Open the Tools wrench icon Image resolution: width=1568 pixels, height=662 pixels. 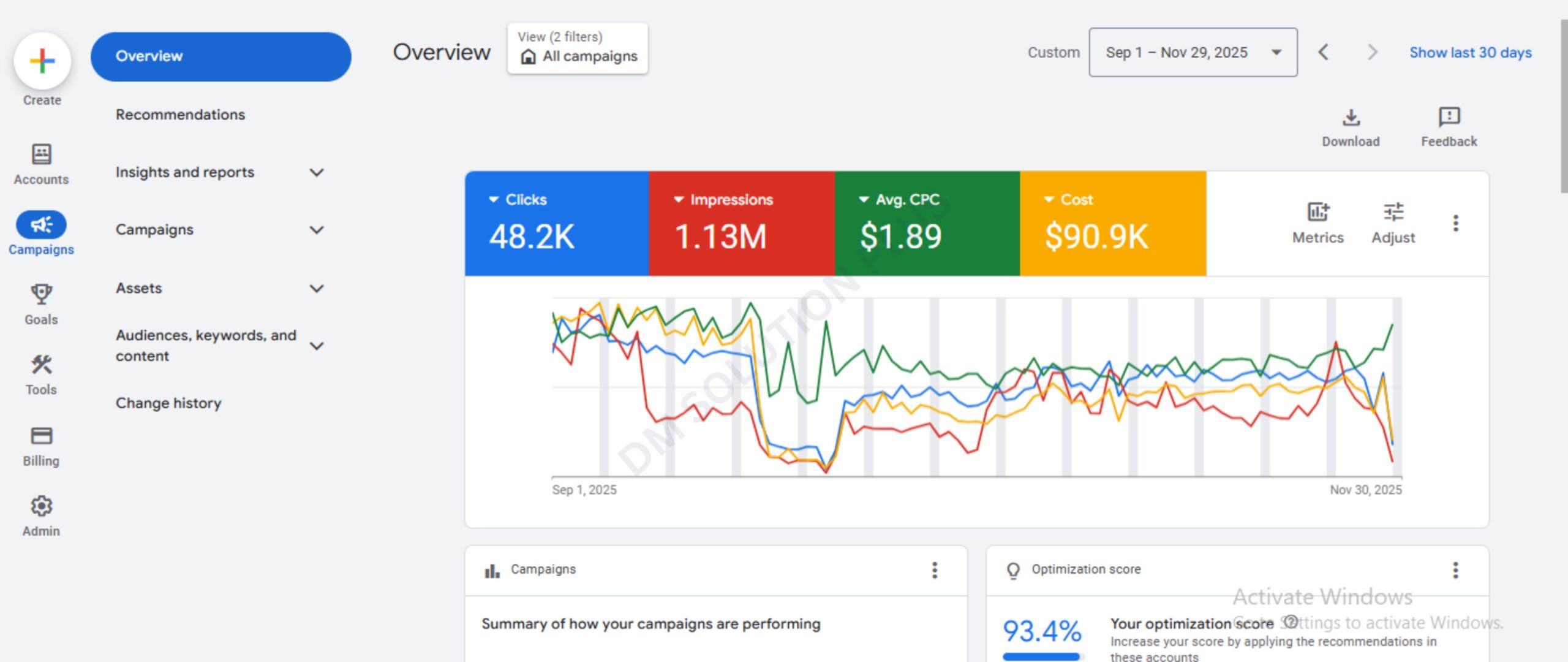pos(41,365)
